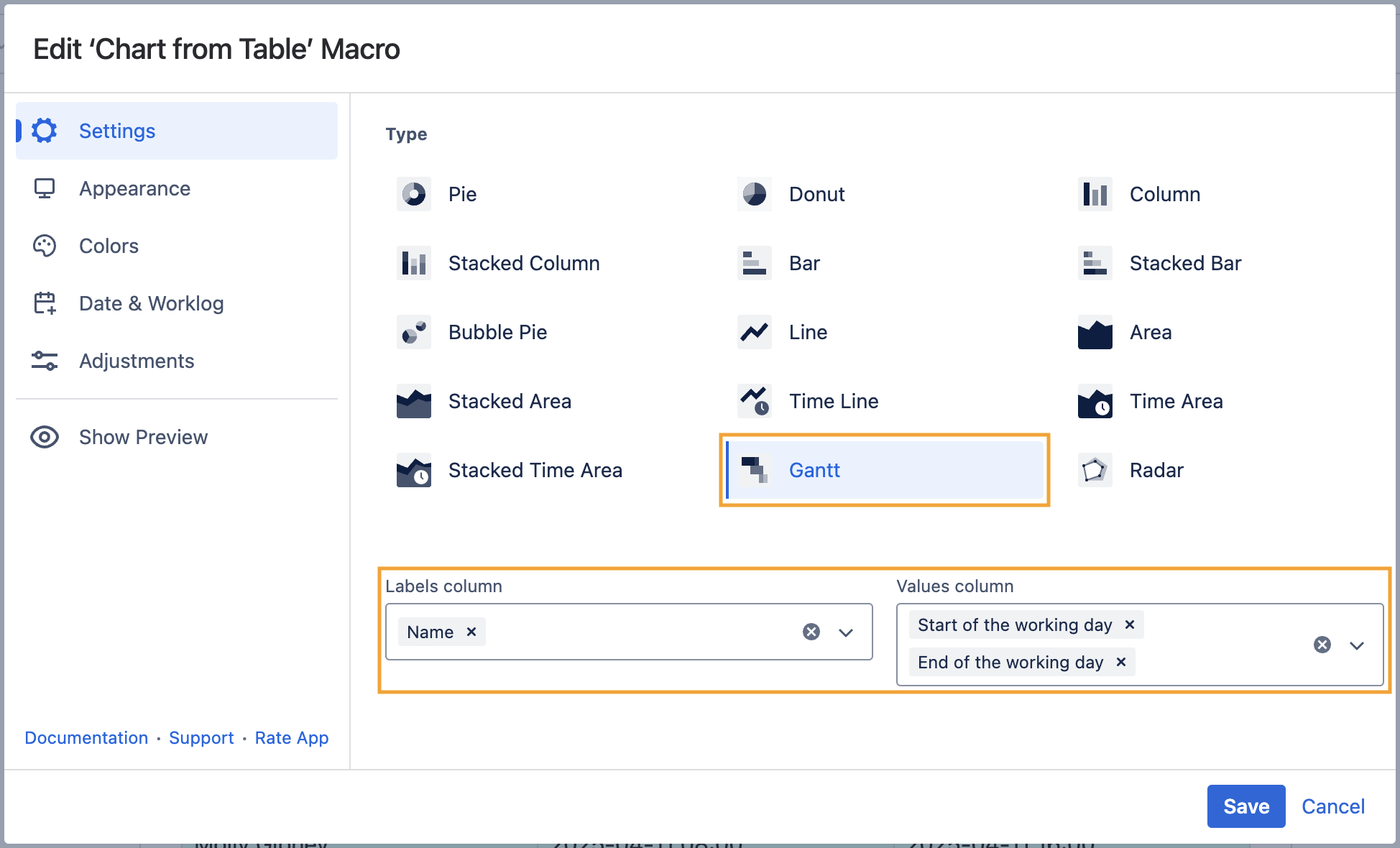Clear all selections in Values column
The height and width of the screenshot is (848, 1400).
1322,645
